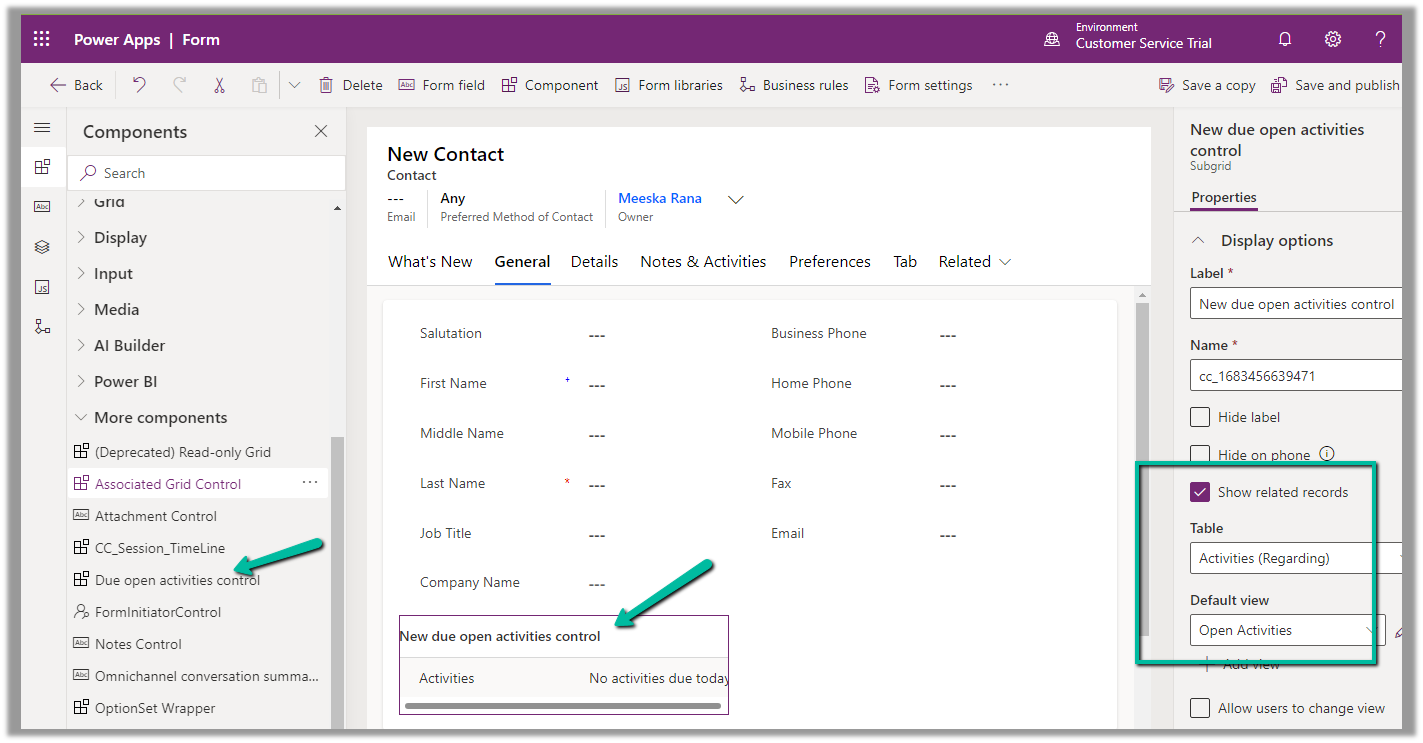This screenshot has height=743, width=1423.
Task: Enable Allow users to change view
Action: tap(1200, 708)
